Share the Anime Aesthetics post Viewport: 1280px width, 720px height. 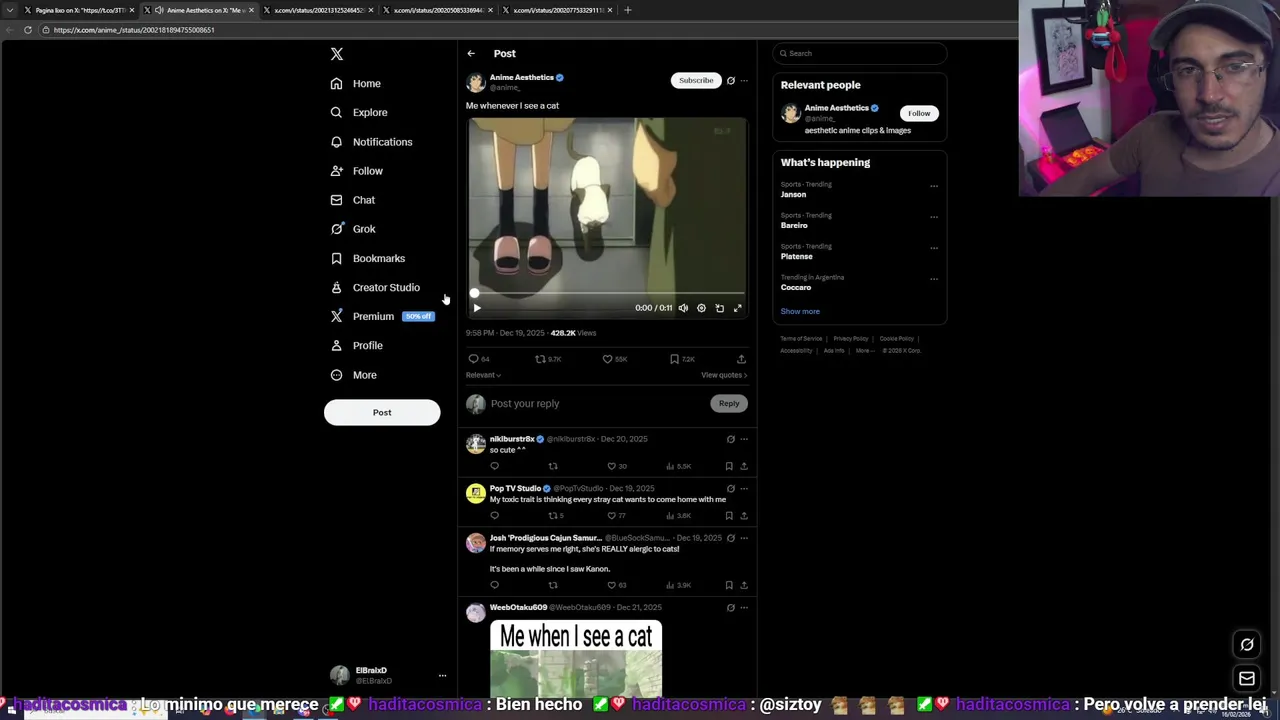[741, 359]
